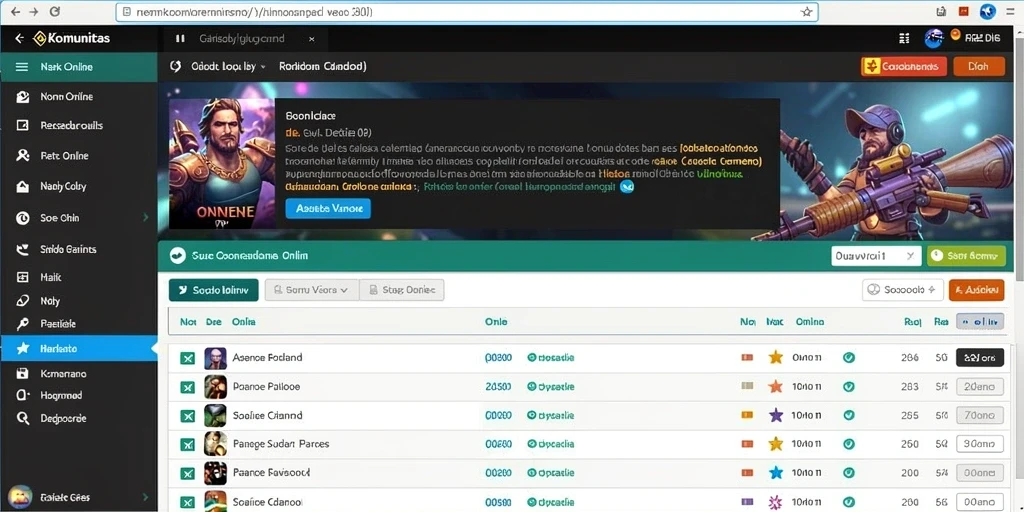This screenshot has height=512, width=1024.
Task: Toggle the green checkbox for Poanee Palooe
Action: pyautogui.click(x=187, y=387)
